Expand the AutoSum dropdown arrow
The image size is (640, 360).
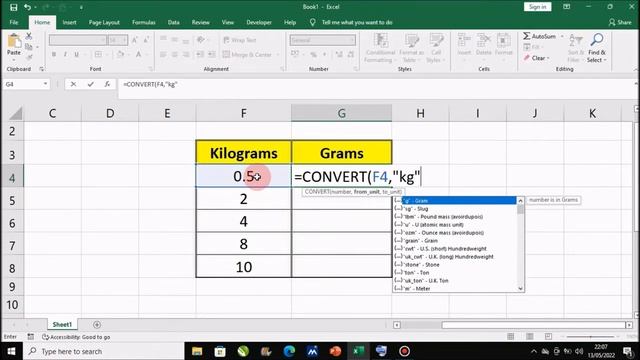pyautogui.click(x=562, y=36)
